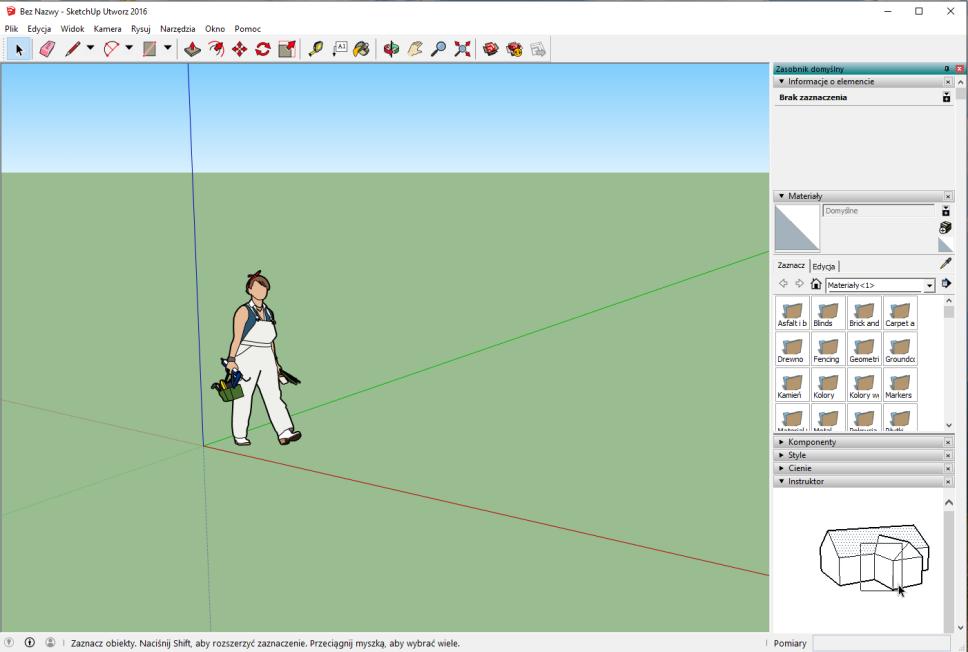
Task: Select the Scale tool
Action: [287, 49]
